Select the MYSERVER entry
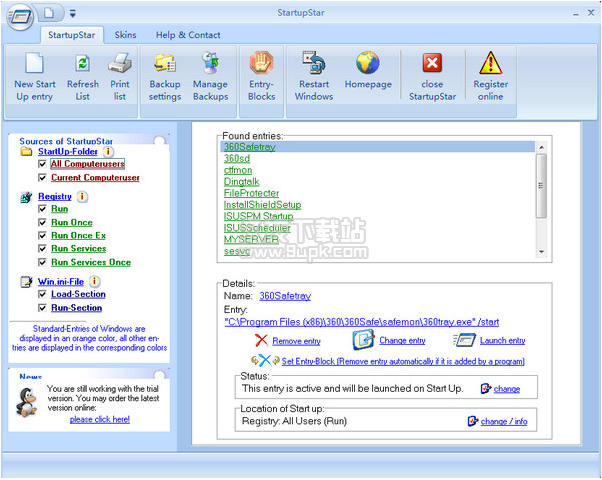The height and width of the screenshot is (480, 602). tap(251, 239)
